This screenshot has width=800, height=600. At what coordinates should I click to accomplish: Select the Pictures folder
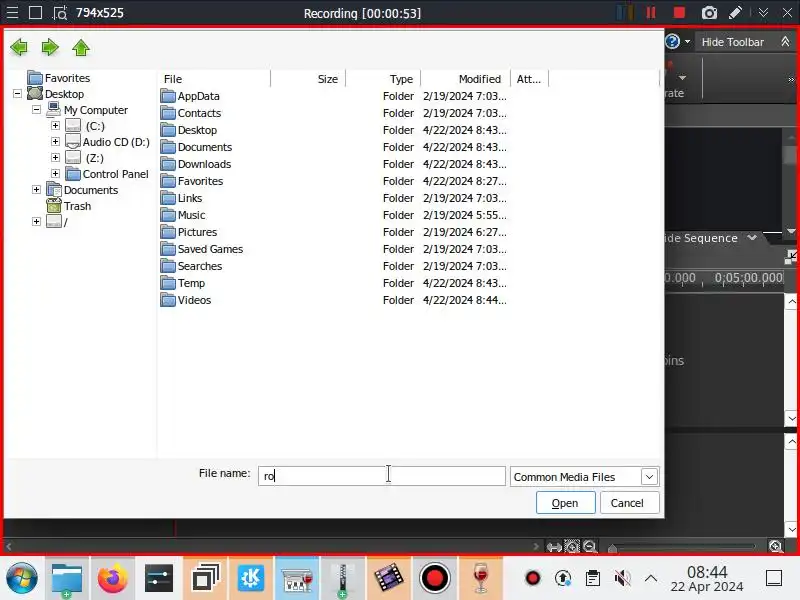(197, 232)
